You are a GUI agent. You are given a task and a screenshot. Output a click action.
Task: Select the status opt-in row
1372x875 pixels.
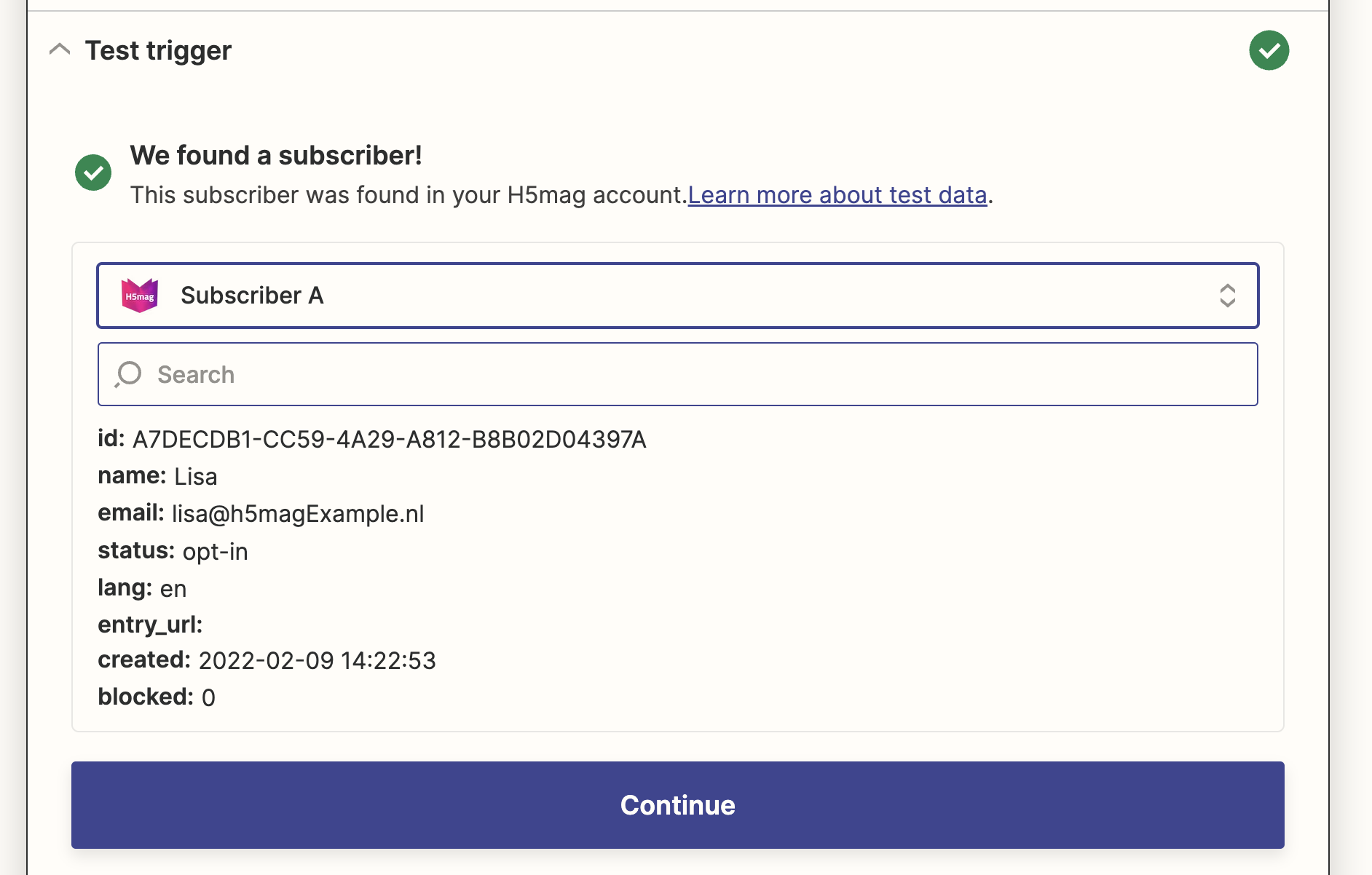[x=173, y=551]
